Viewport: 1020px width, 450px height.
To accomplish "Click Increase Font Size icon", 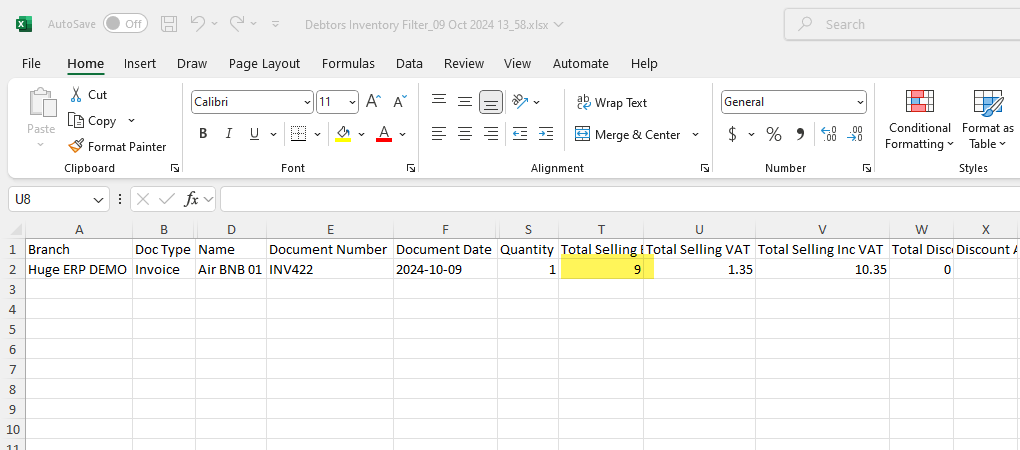I will pos(373,101).
